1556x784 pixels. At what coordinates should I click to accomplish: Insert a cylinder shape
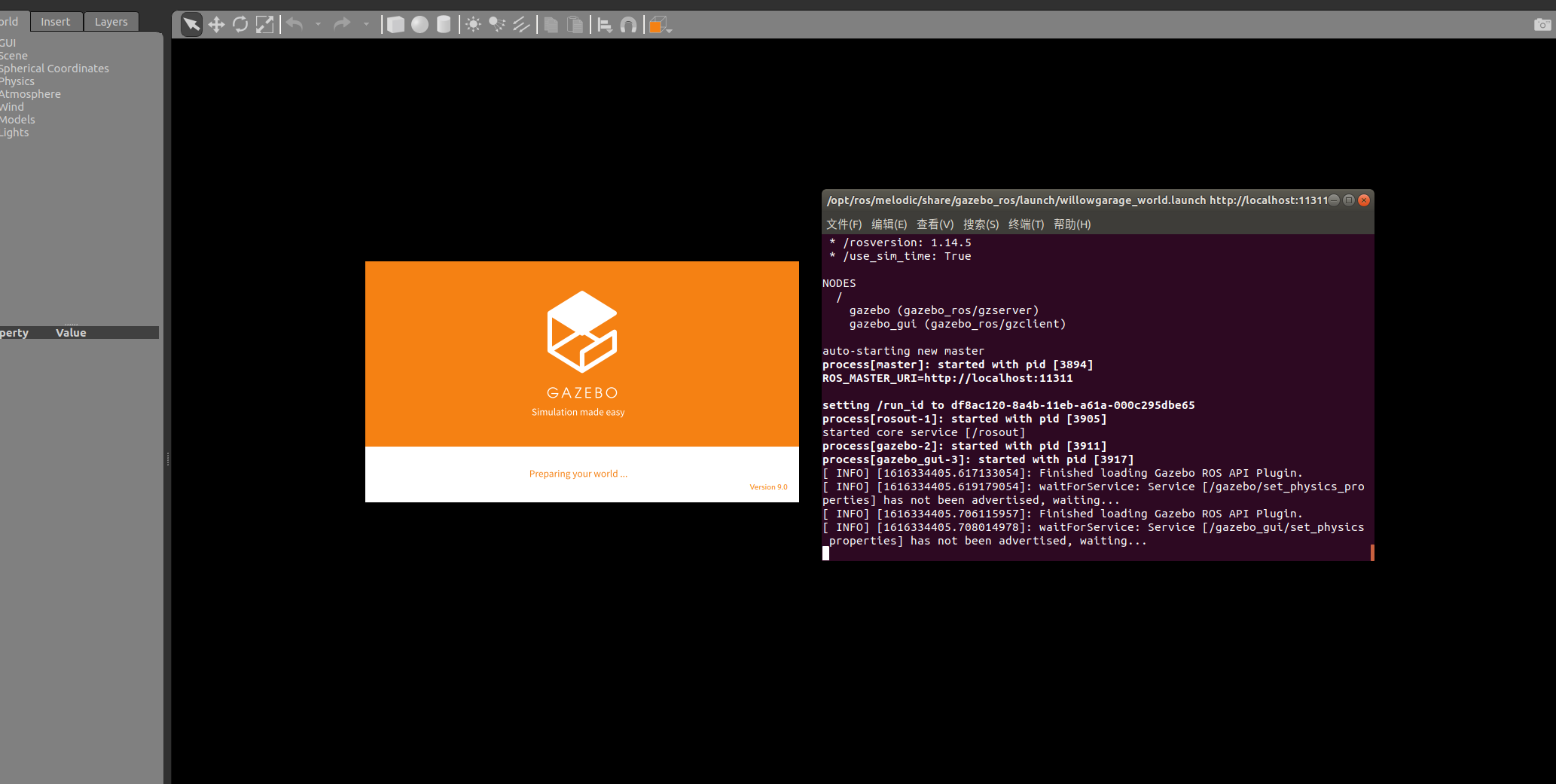[444, 25]
